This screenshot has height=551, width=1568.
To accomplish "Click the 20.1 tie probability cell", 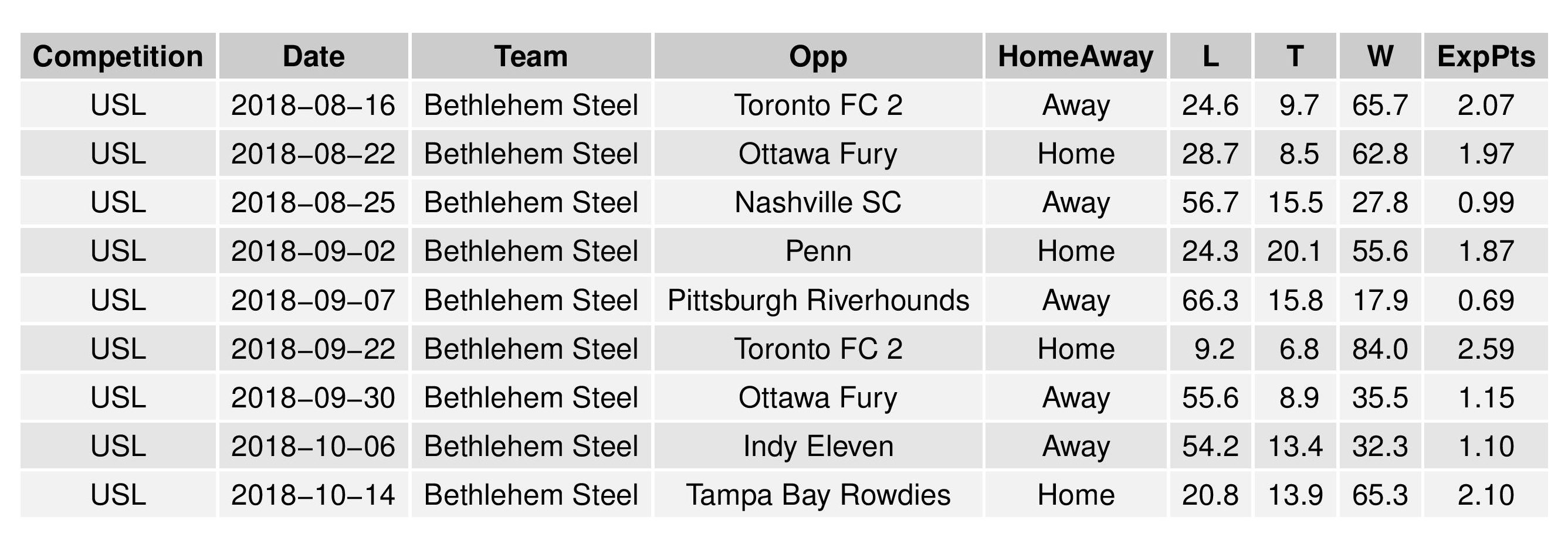I will [x=1295, y=251].
